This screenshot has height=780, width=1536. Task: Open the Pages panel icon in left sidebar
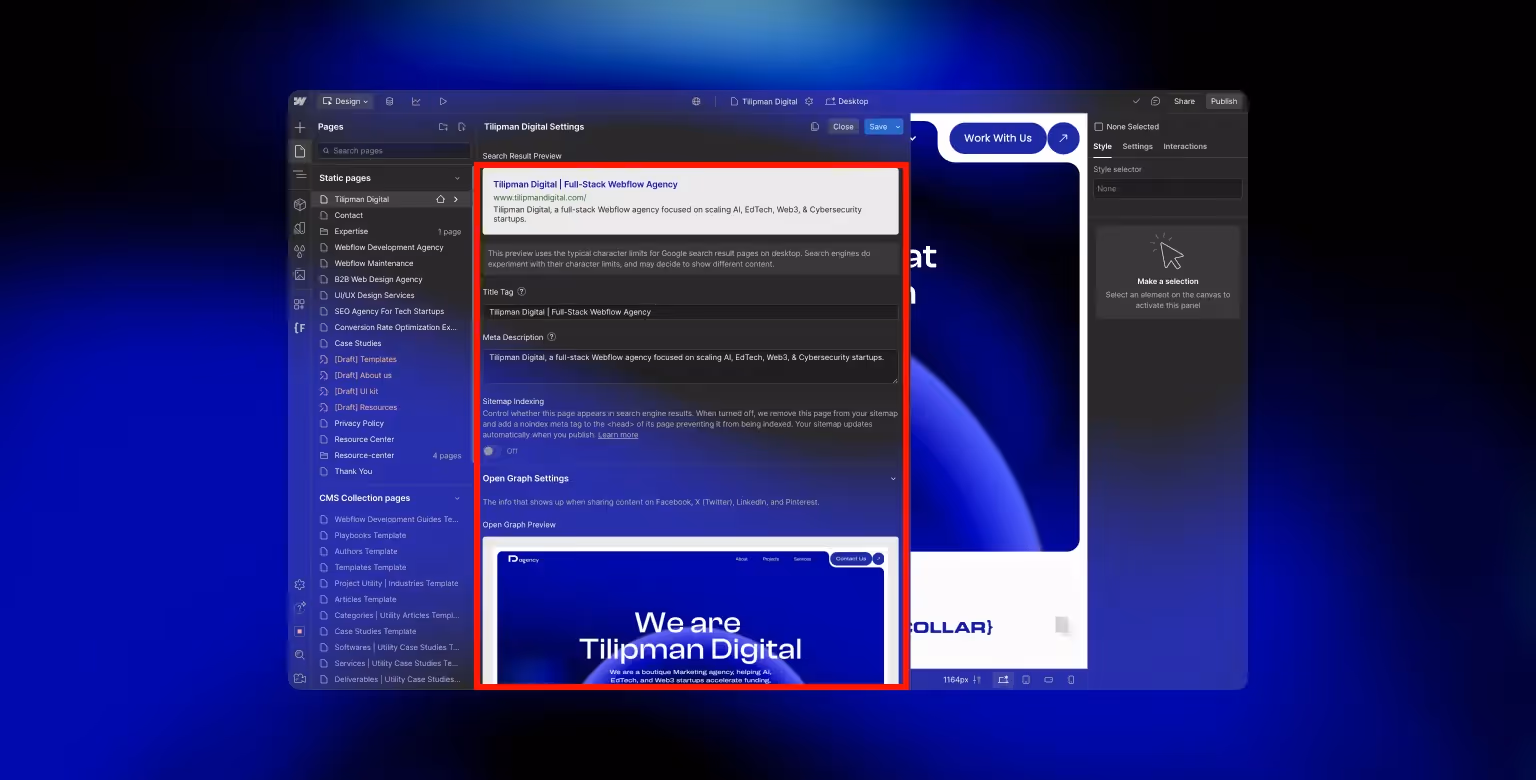click(299, 151)
